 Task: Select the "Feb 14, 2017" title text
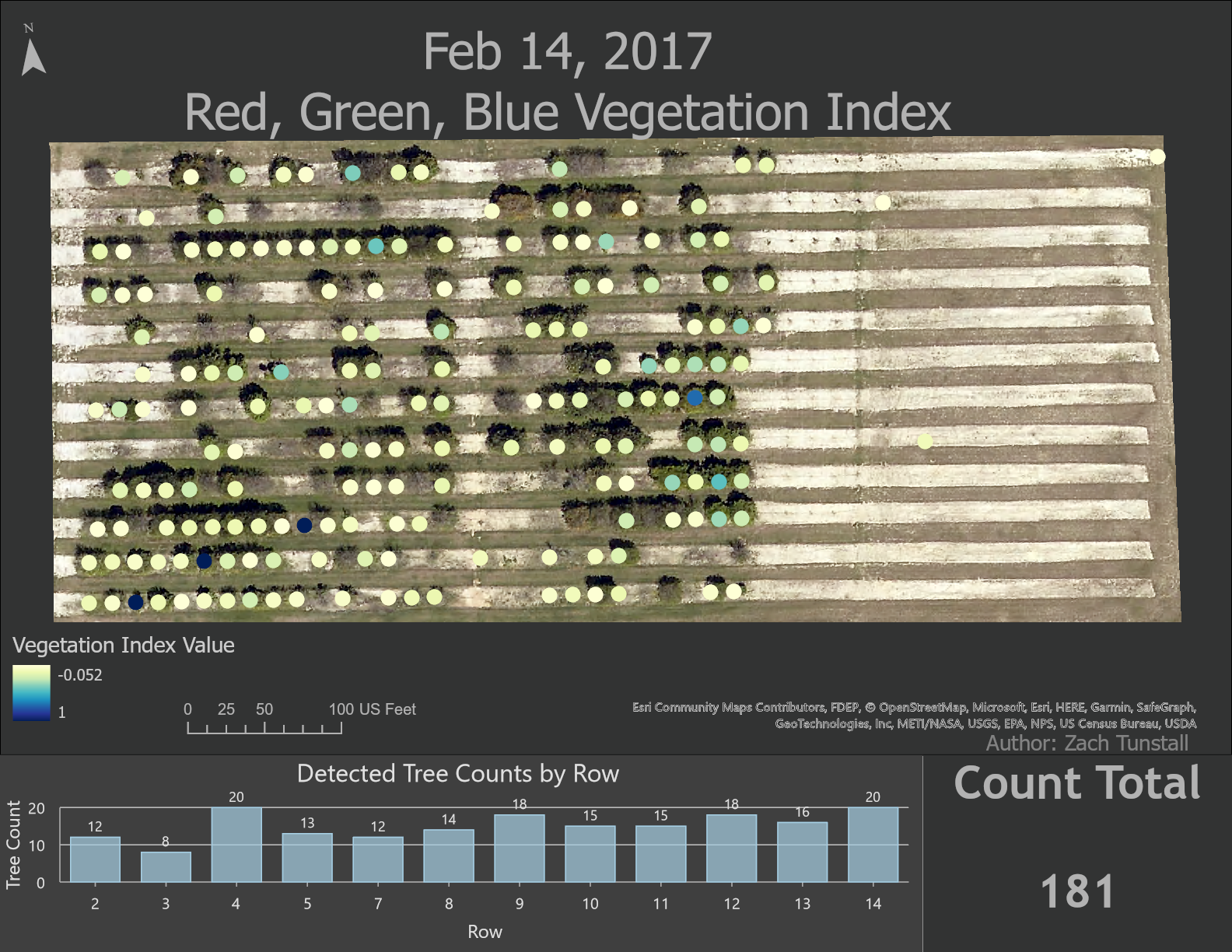tap(567, 52)
